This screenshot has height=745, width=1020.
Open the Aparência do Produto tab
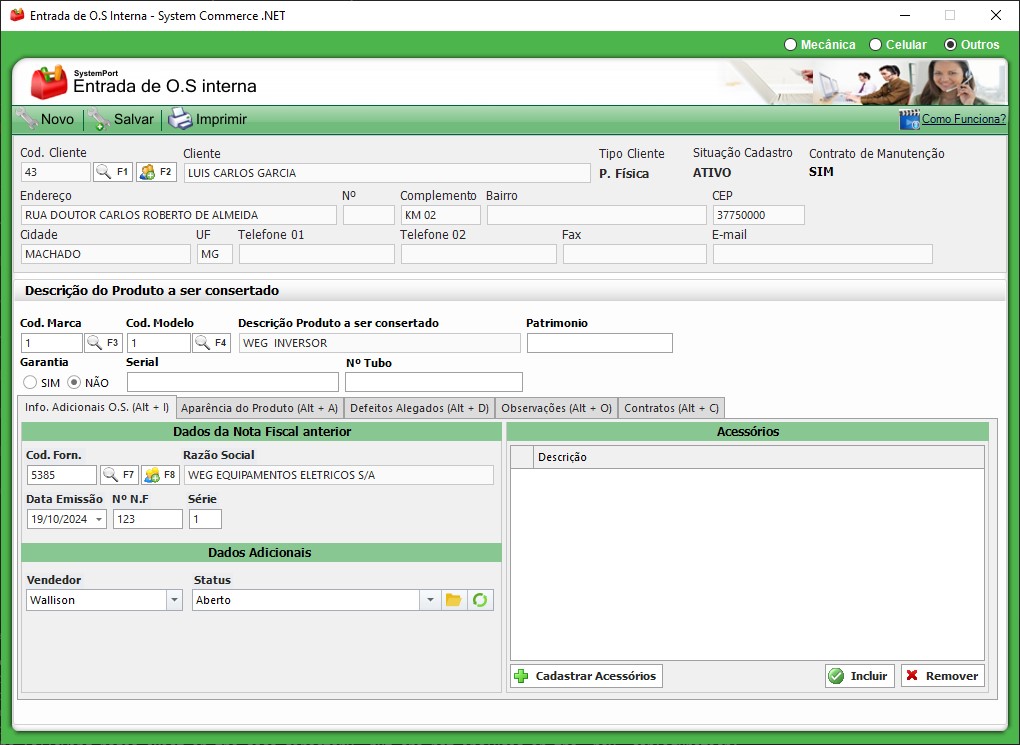259,408
